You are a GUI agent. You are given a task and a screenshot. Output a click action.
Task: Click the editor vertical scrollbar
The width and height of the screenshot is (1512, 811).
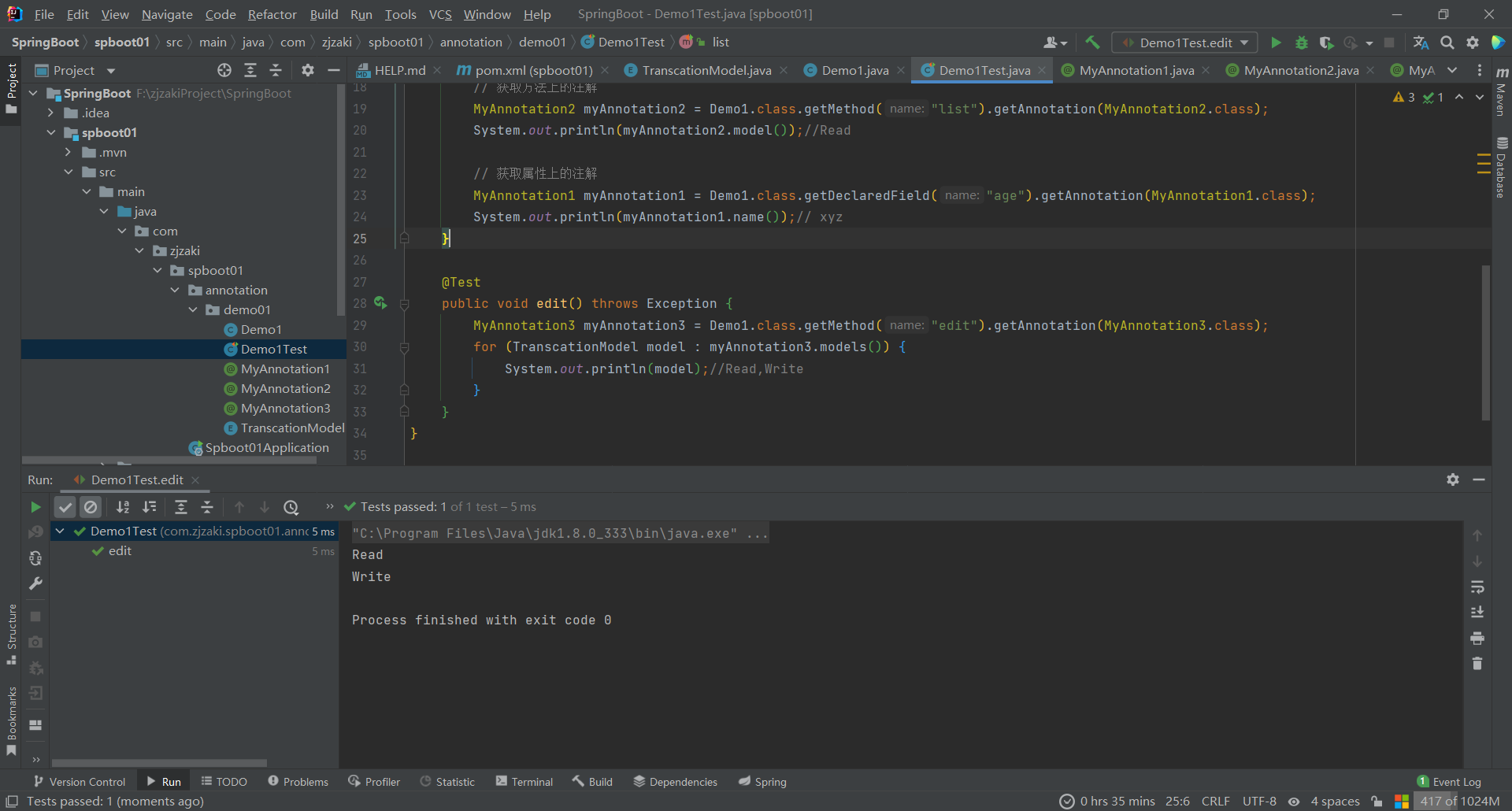(1486, 343)
